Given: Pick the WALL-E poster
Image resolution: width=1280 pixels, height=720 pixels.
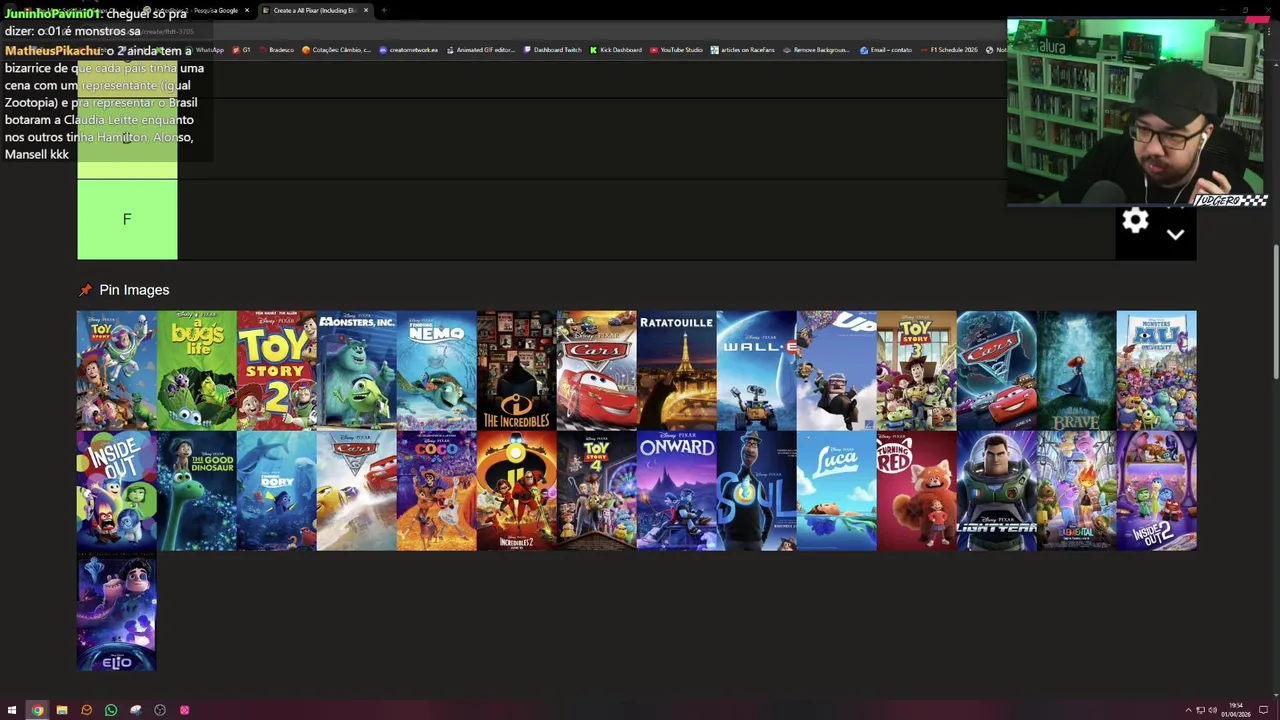Looking at the screenshot, I should point(757,371).
